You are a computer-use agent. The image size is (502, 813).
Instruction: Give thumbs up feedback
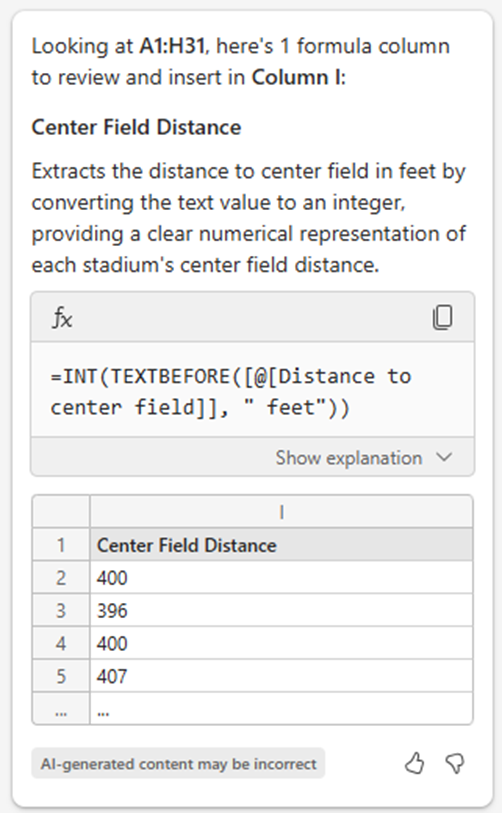pos(414,763)
